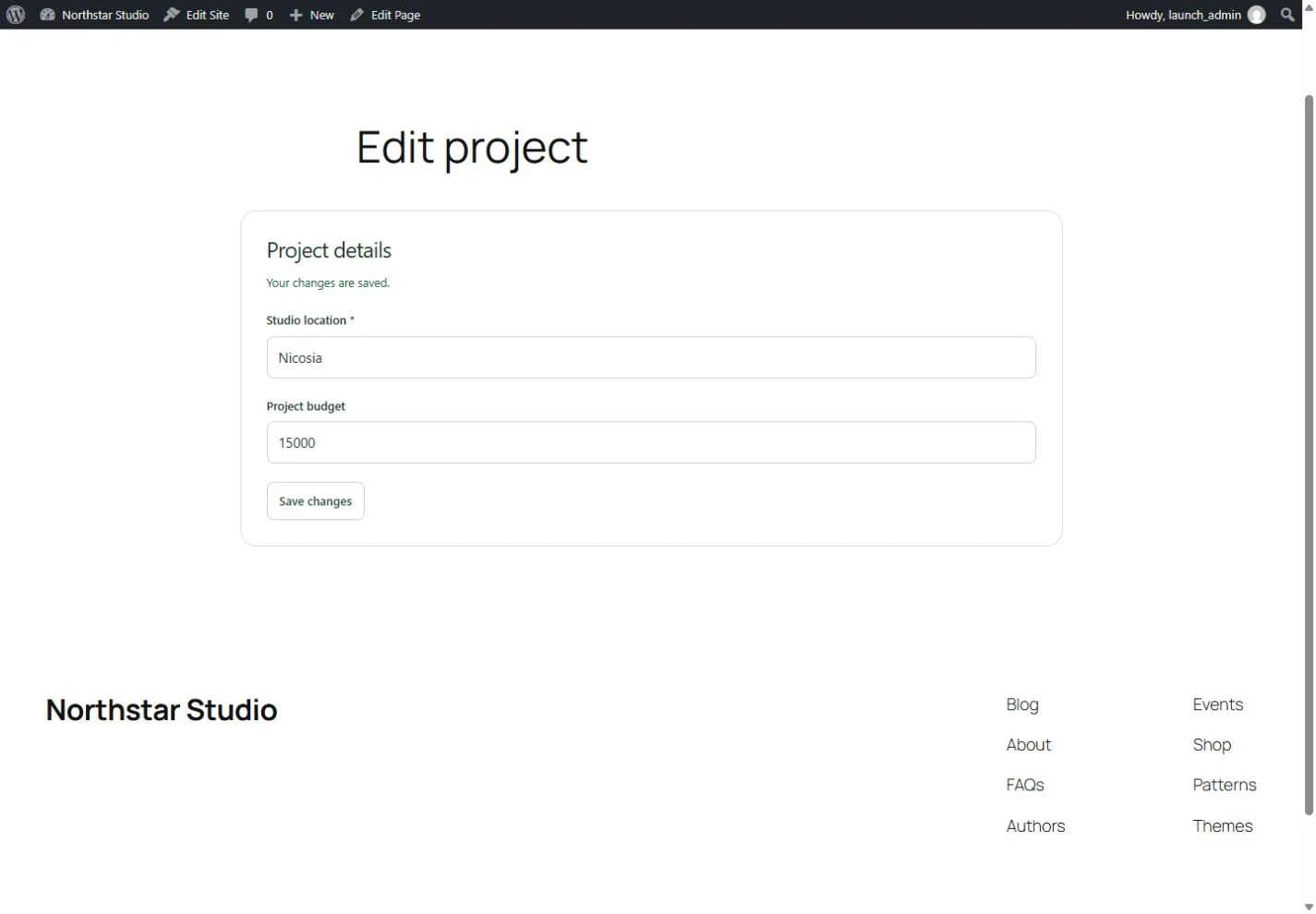Click the 'Project budget' label
1316x914 pixels.
306,406
